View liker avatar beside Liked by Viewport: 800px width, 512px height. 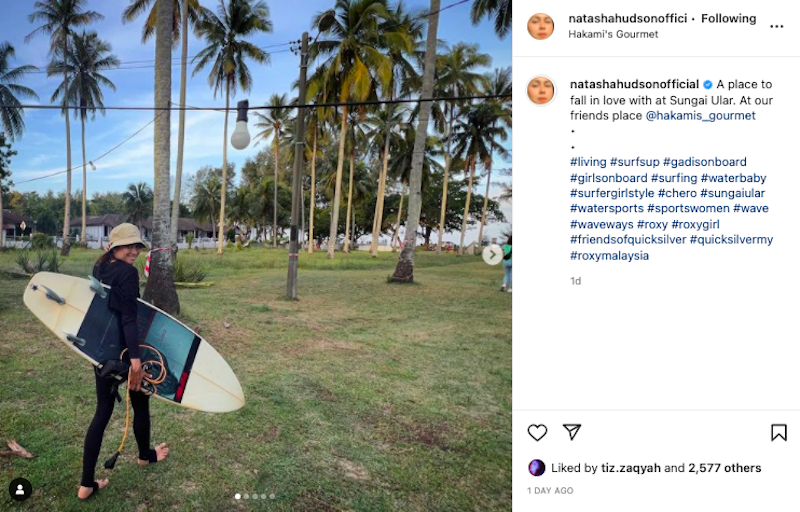536,468
